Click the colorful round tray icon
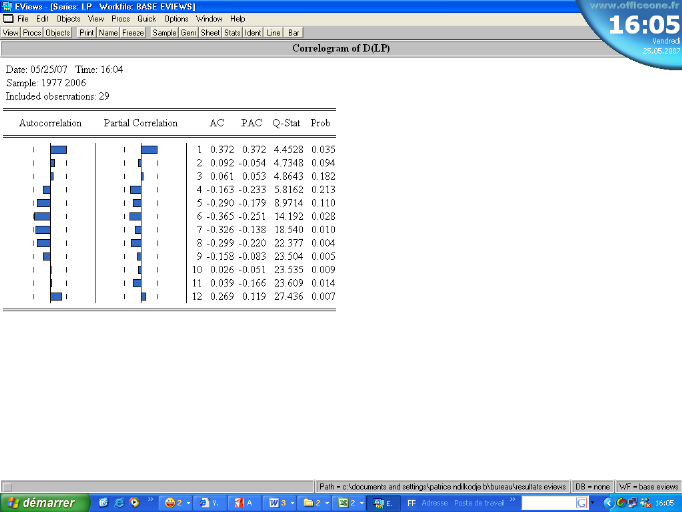The height and width of the screenshot is (512, 682). 621,503
